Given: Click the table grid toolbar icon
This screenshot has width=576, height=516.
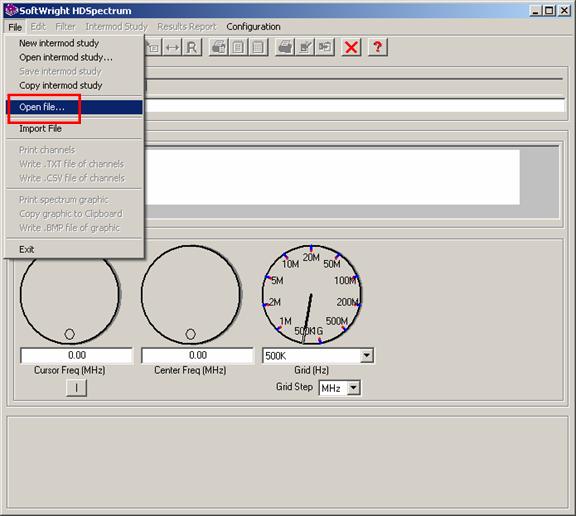Looking at the screenshot, I should coord(258,47).
